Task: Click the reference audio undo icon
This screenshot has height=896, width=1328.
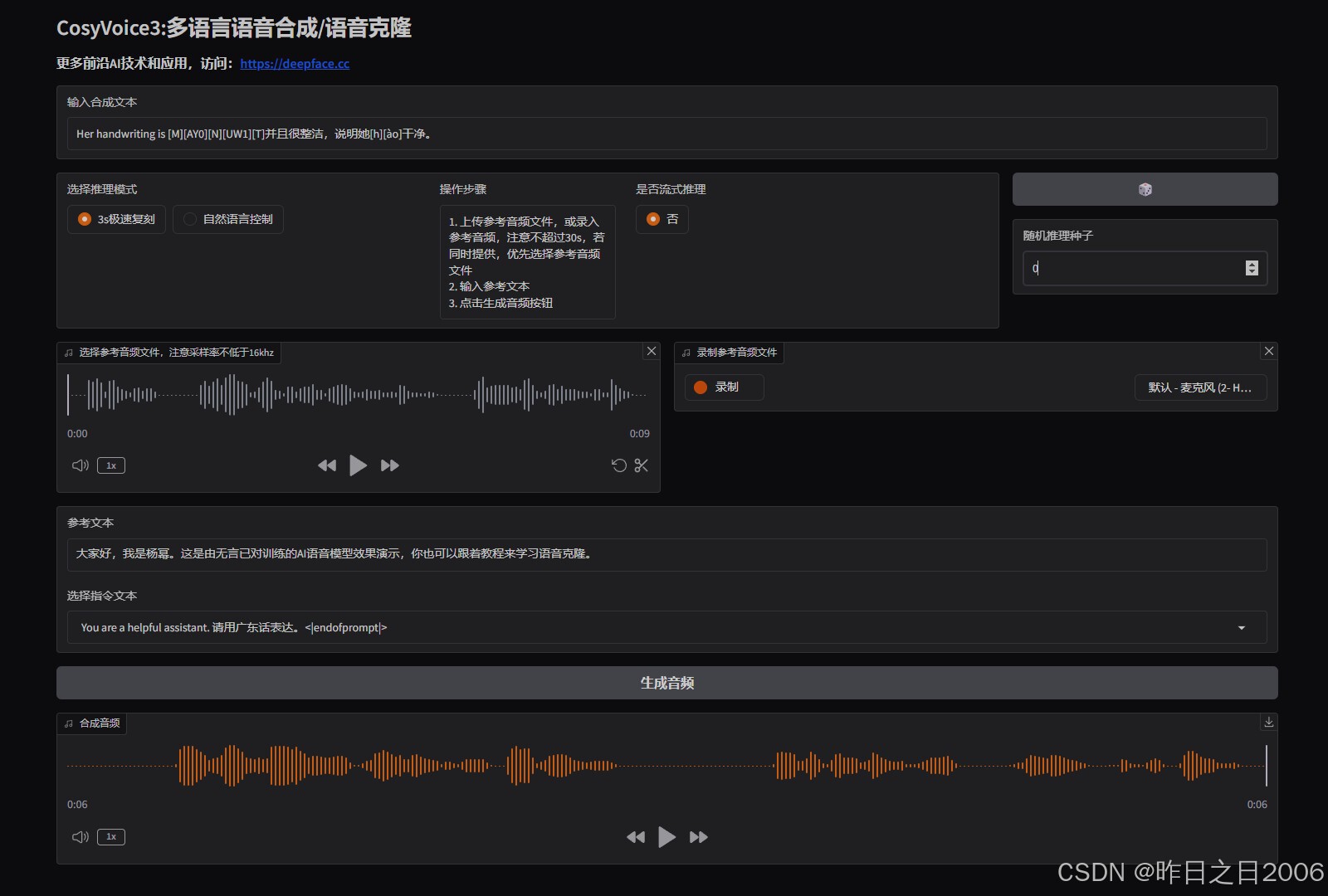Action: click(619, 465)
